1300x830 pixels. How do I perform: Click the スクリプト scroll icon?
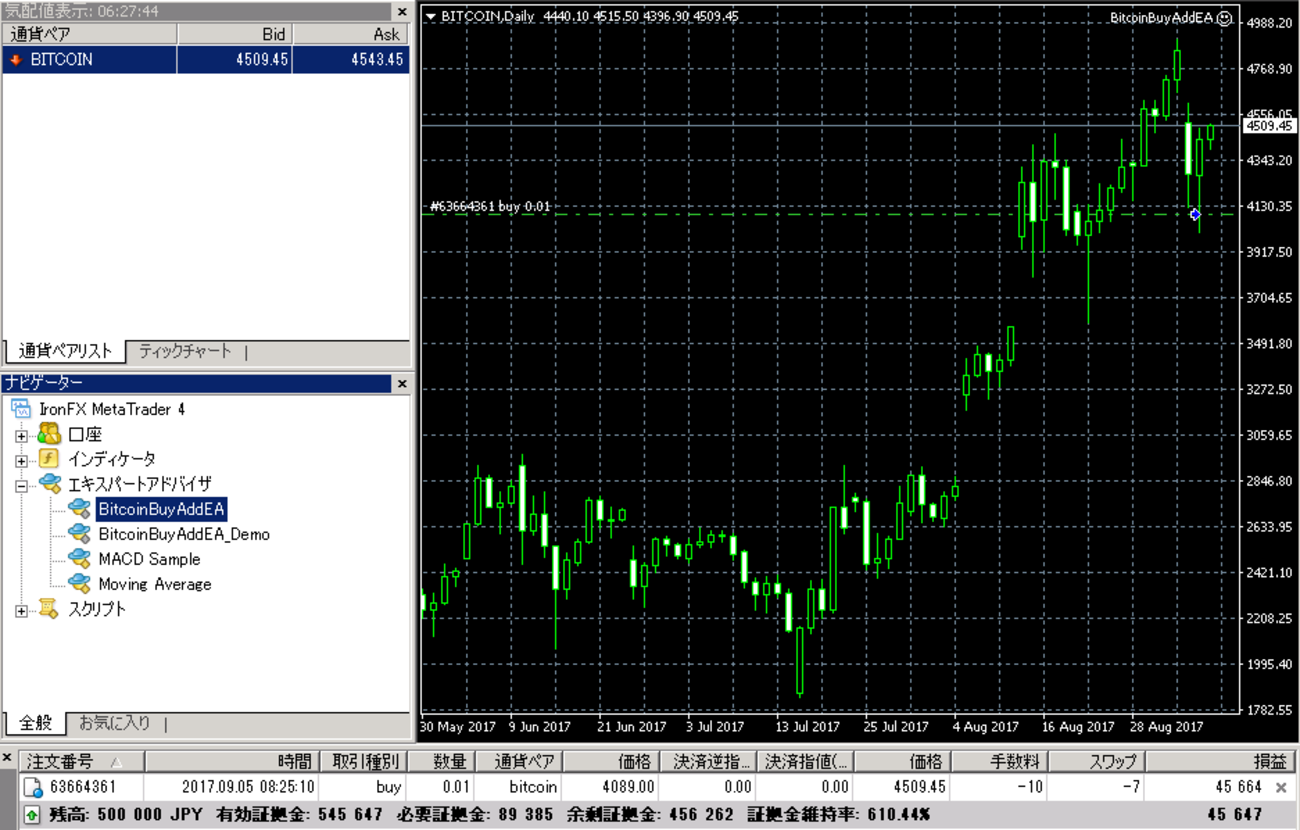click(x=49, y=608)
